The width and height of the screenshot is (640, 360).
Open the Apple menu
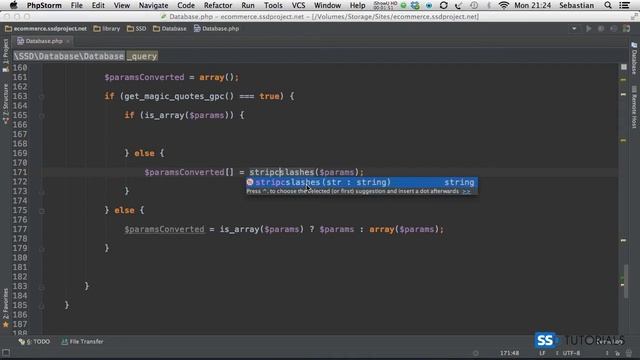[x=13, y=5]
